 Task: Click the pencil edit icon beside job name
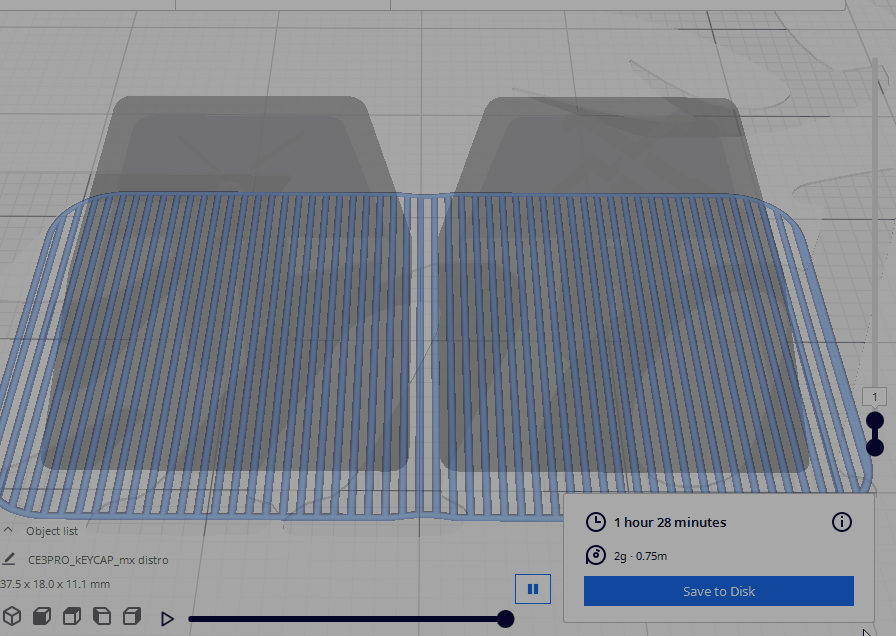[x=9, y=559]
